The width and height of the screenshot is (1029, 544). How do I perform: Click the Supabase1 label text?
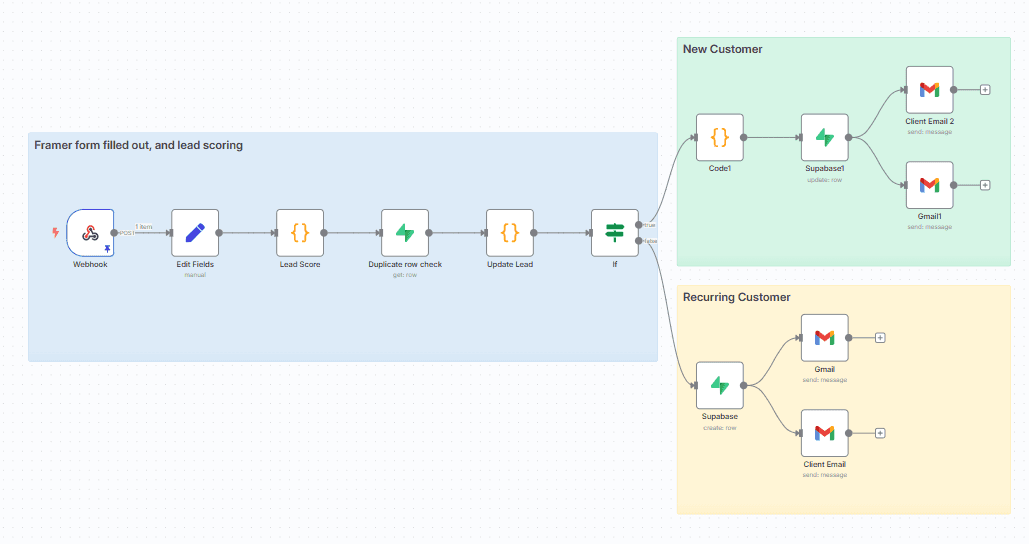pos(825,169)
